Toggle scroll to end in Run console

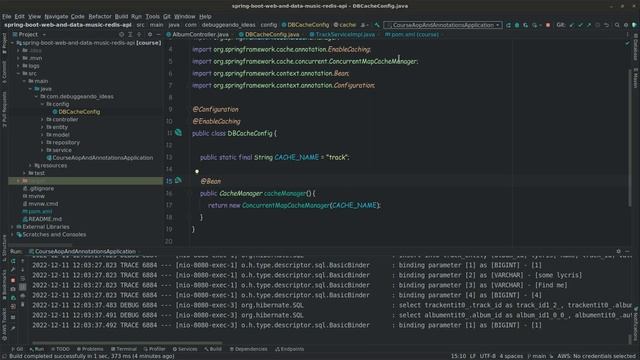pyautogui.click(x=22, y=287)
